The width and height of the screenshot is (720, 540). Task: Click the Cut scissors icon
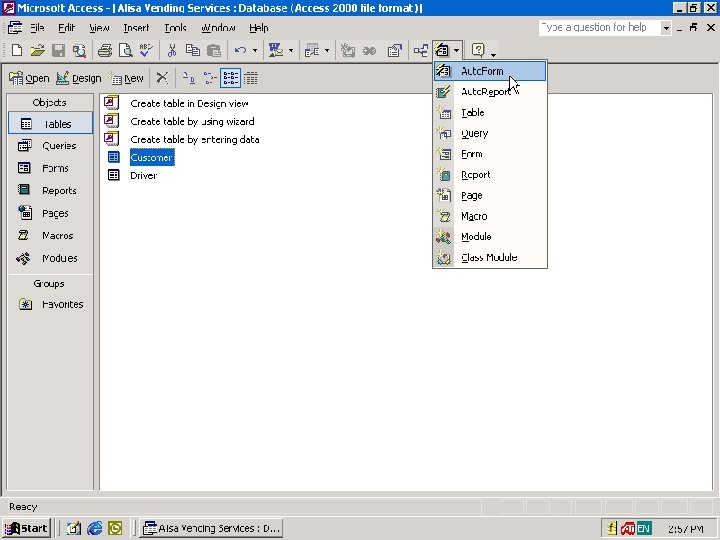point(172,51)
